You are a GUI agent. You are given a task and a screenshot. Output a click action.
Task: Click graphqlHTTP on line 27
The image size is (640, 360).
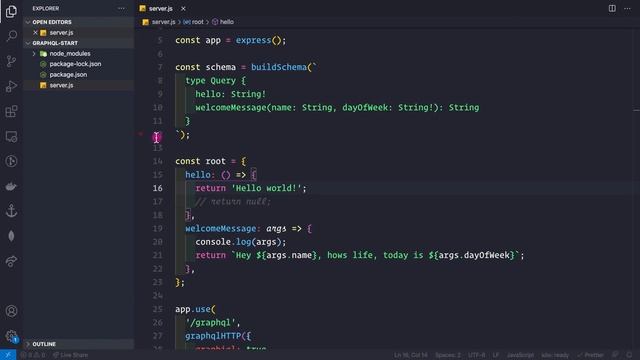click(213, 336)
